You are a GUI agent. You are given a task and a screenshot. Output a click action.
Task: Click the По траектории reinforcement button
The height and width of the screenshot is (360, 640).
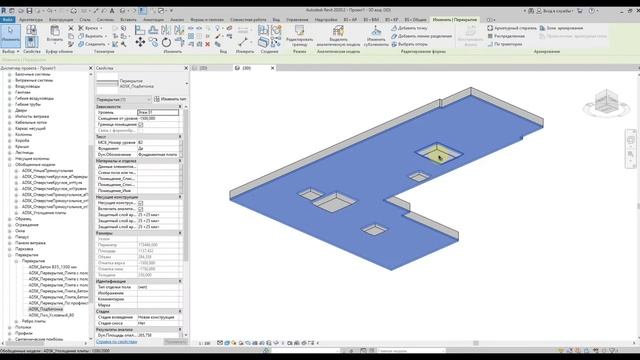505,44
